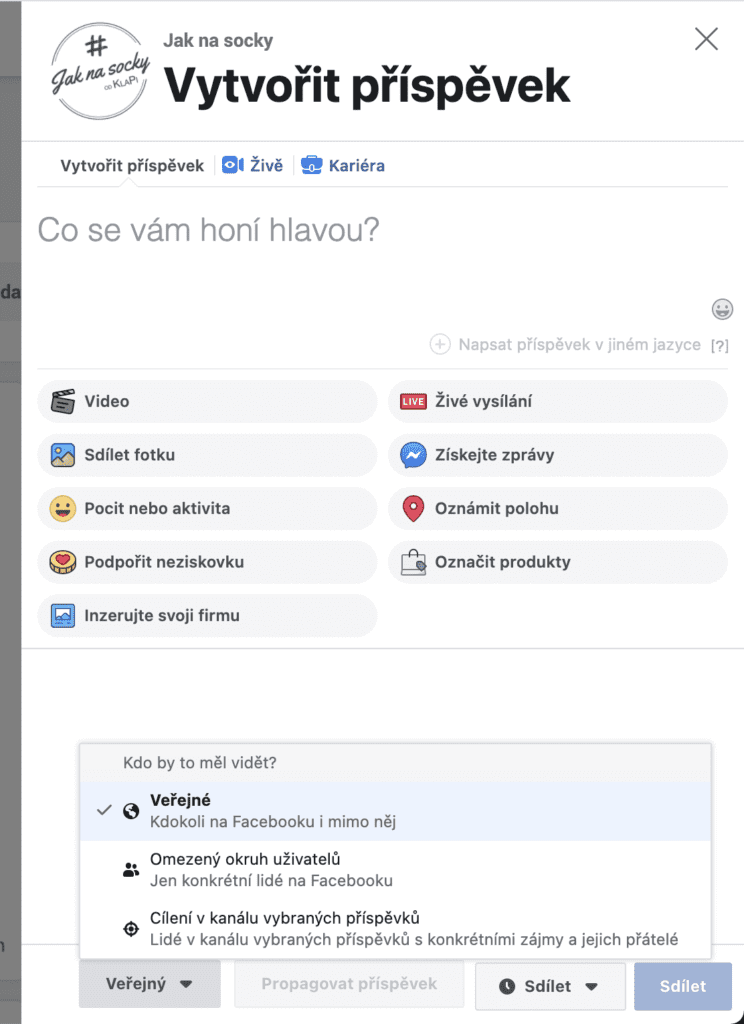The width and height of the screenshot is (744, 1024).
Task: Click the red LIVE broadcast icon
Action: coord(413,402)
